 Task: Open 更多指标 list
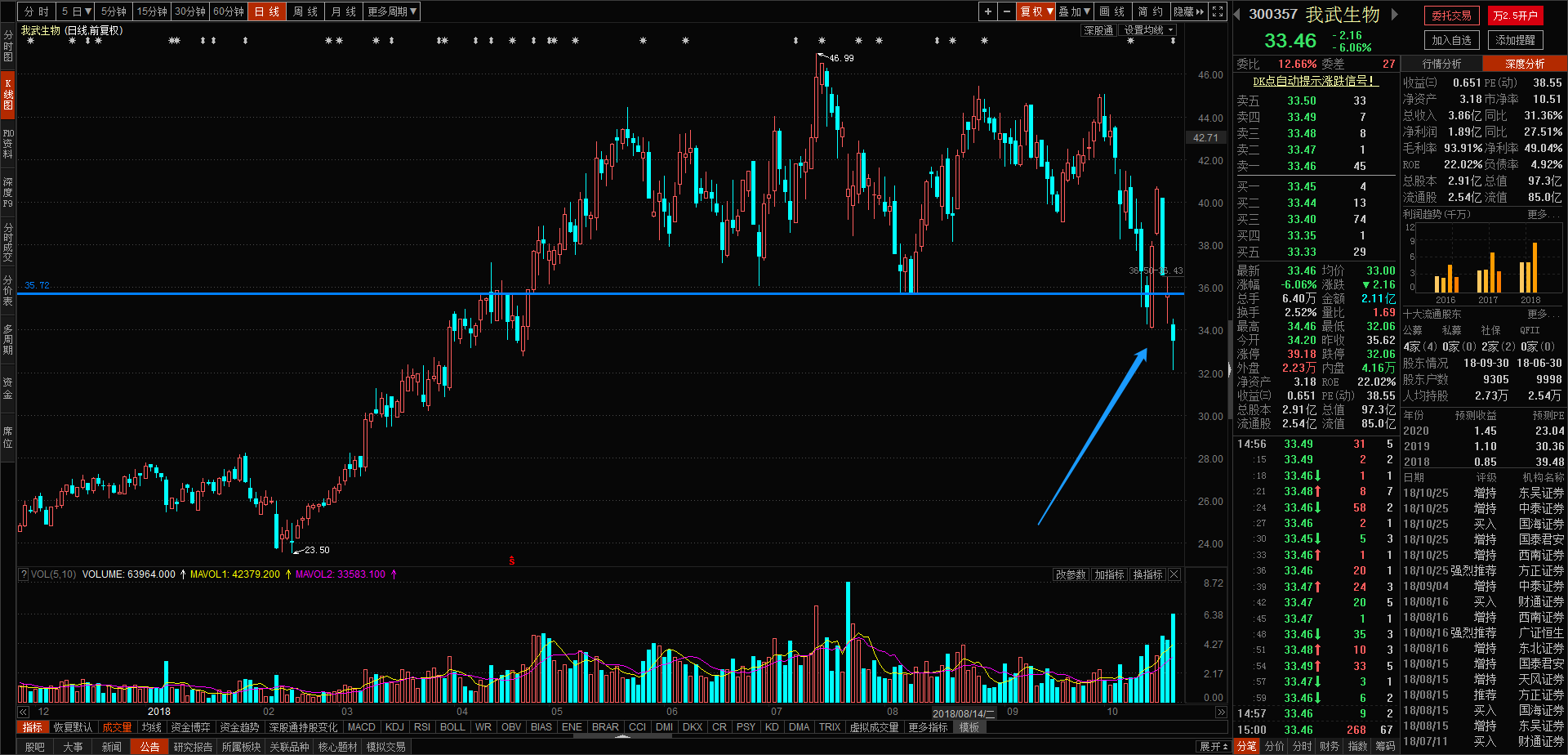[x=928, y=727]
